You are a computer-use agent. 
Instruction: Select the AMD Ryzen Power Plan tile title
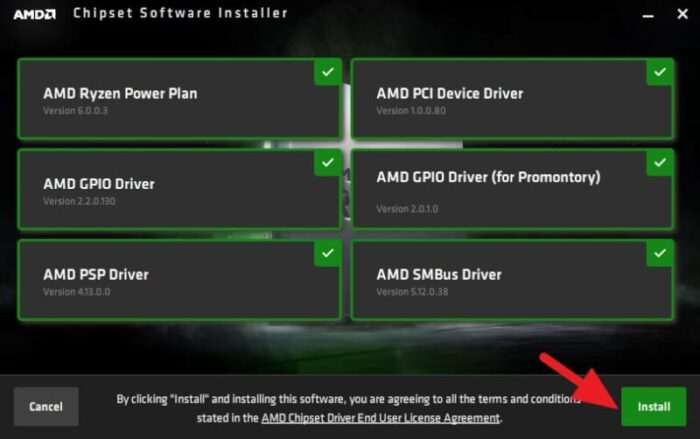pos(120,94)
